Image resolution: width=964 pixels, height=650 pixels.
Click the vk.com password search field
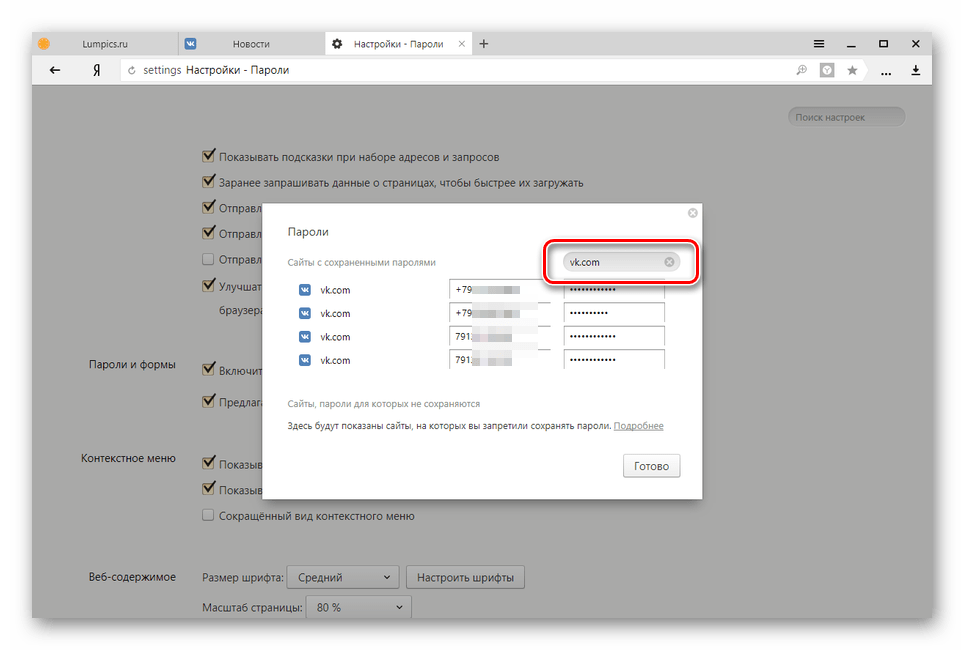621,262
